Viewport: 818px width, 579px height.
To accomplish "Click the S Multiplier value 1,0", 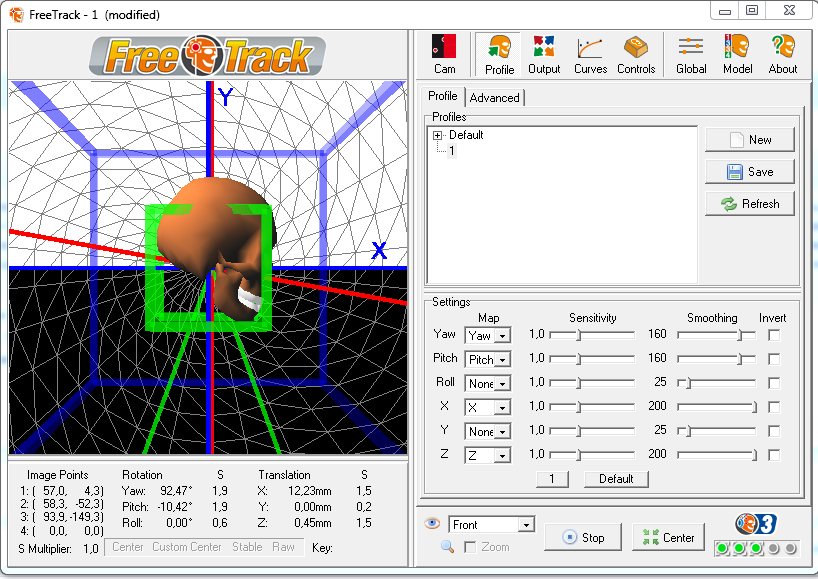I will 91,549.
